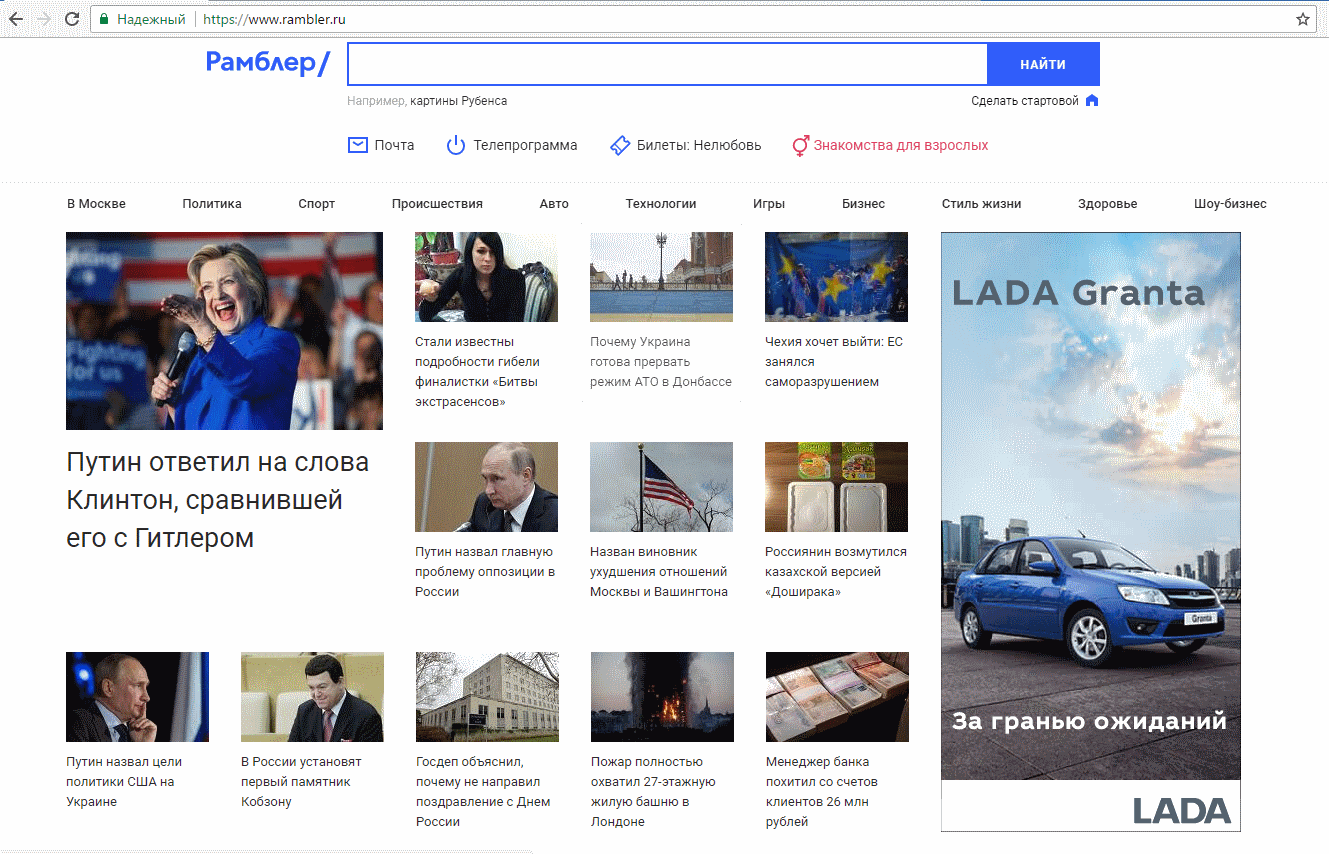Screen dimensions: 1329x854
Task: Click the TV guide power icon
Action: 456,145
